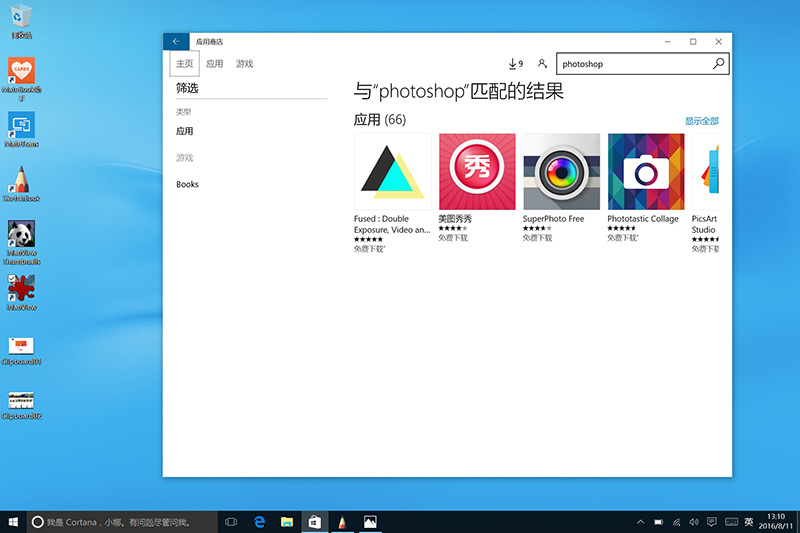Click the battery icon in system tray
This screenshot has height=533, width=800.
(659, 522)
